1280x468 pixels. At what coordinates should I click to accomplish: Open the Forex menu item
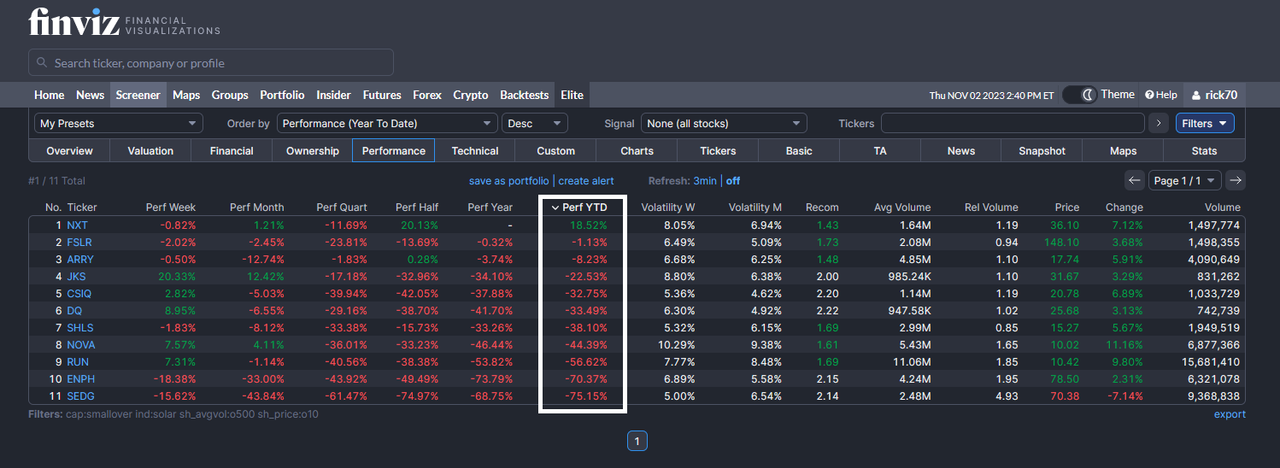427,95
